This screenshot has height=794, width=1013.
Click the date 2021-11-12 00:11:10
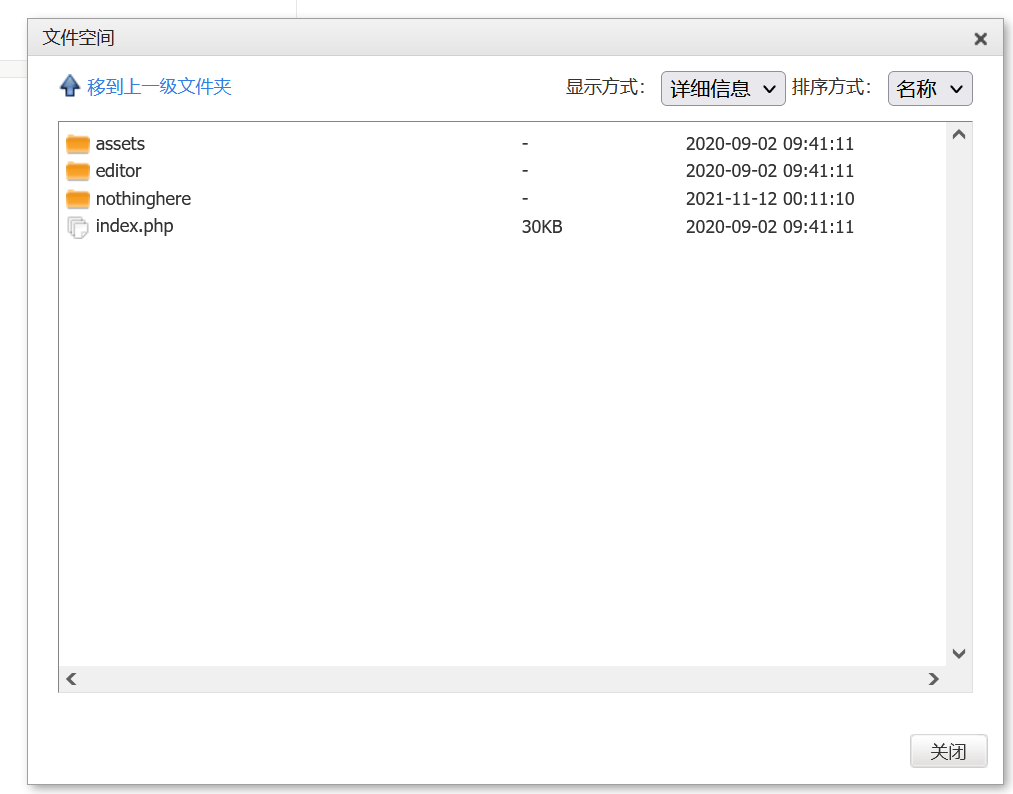769,199
